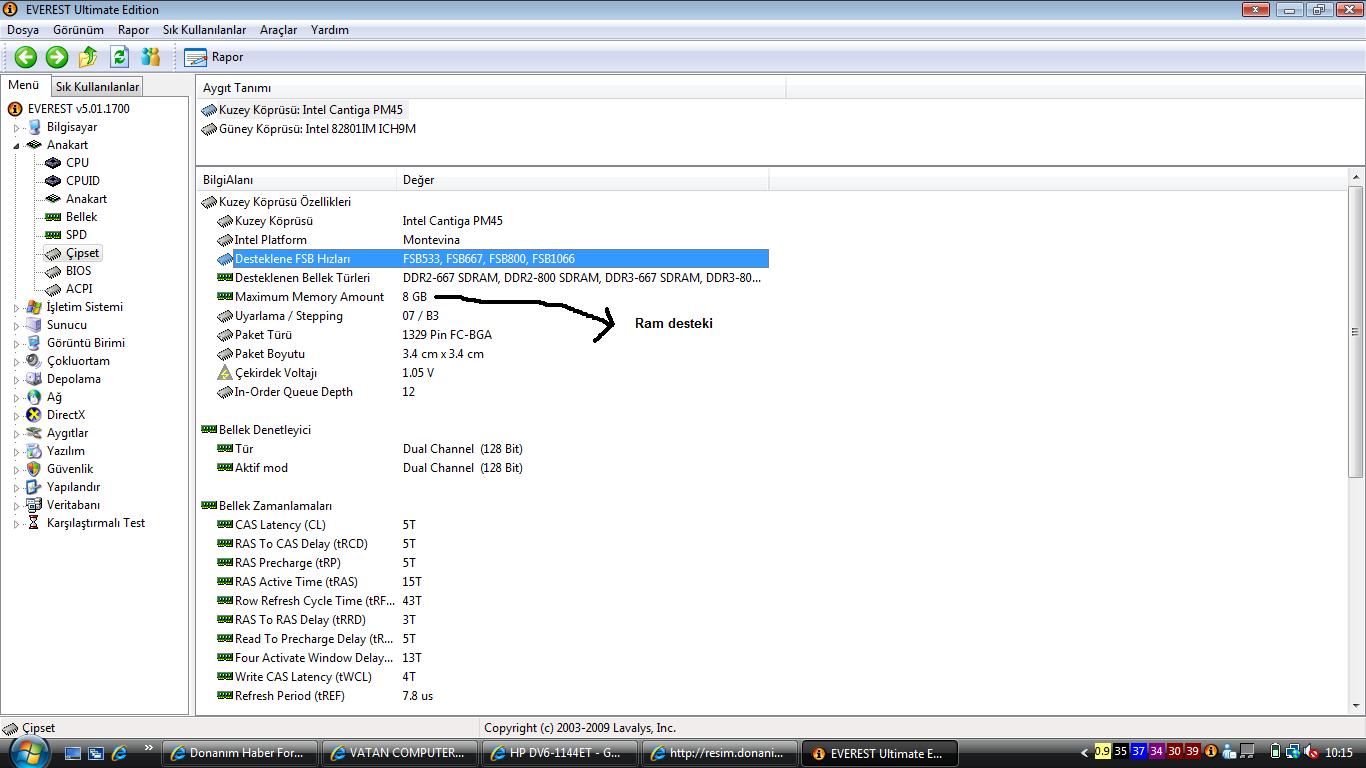Select the Intel Platform row

click(492, 240)
